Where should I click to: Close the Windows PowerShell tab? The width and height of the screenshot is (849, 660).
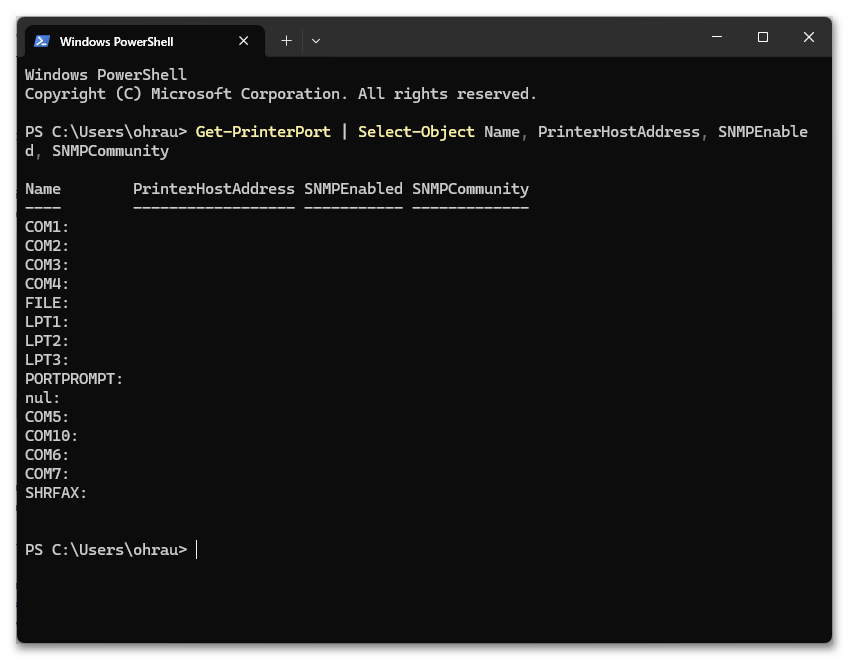tap(244, 41)
